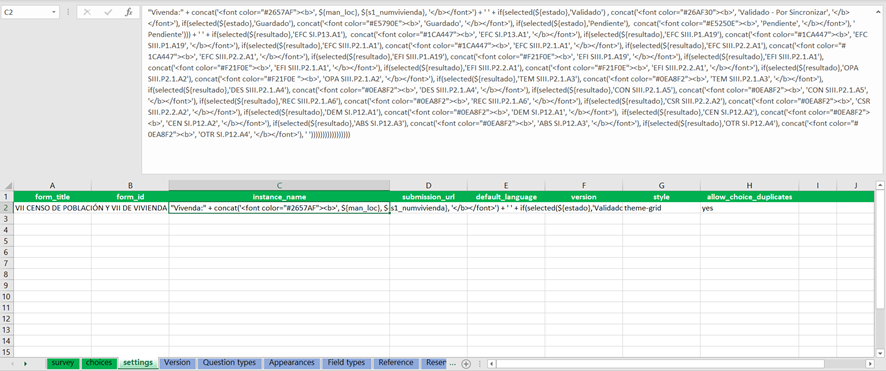Select row 8 header
This screenshot has height=371, width=886.
(7, 274)
